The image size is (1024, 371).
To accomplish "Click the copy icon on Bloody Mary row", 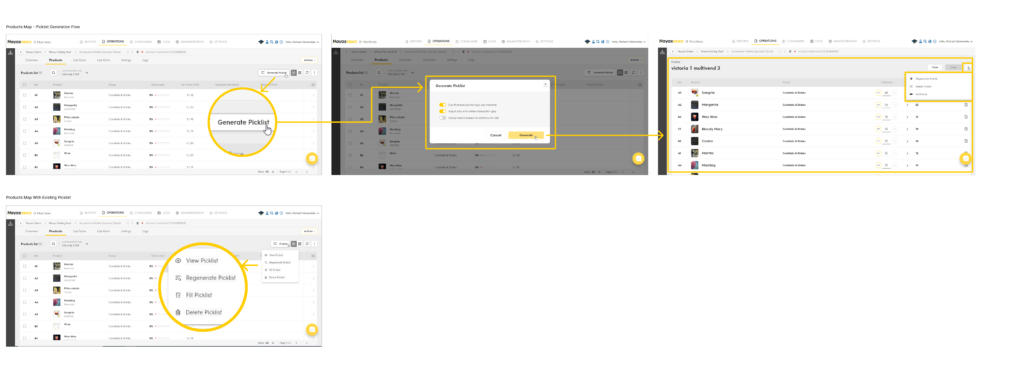I will pos(966,129).
